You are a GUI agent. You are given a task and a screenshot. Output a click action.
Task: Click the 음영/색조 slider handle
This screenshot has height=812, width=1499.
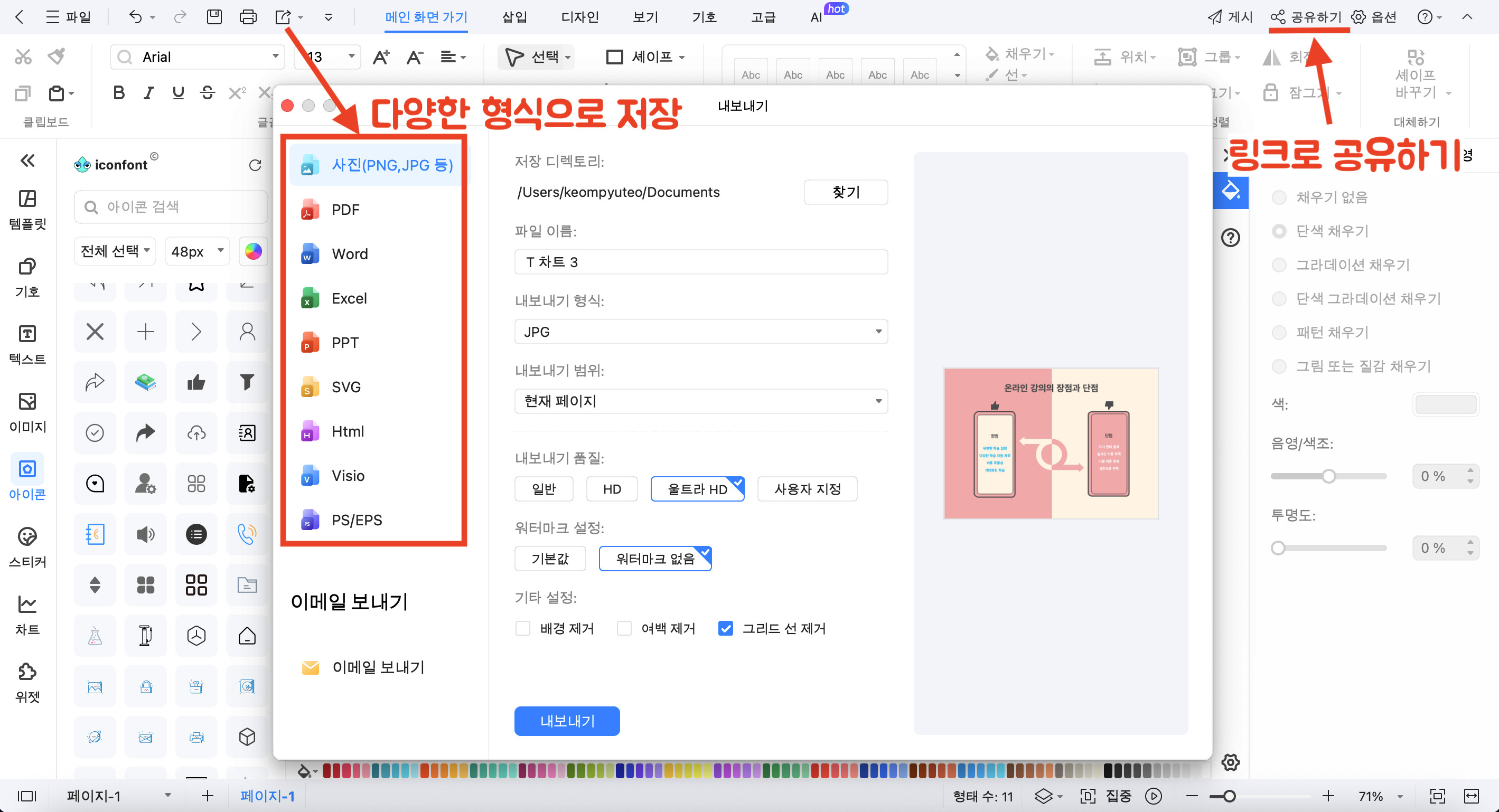coord(1328,476)
